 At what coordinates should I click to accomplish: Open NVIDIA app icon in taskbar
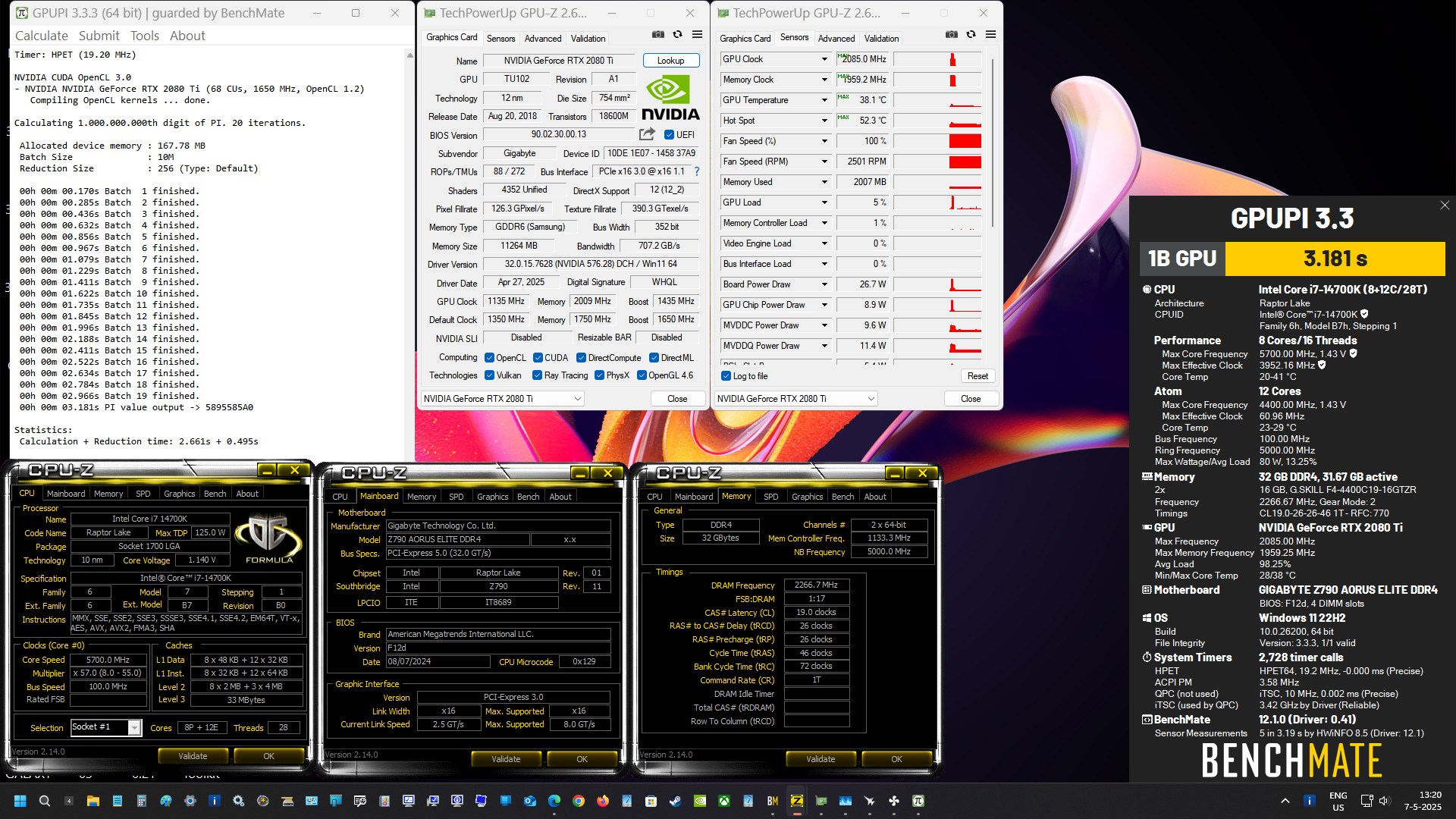700,801
